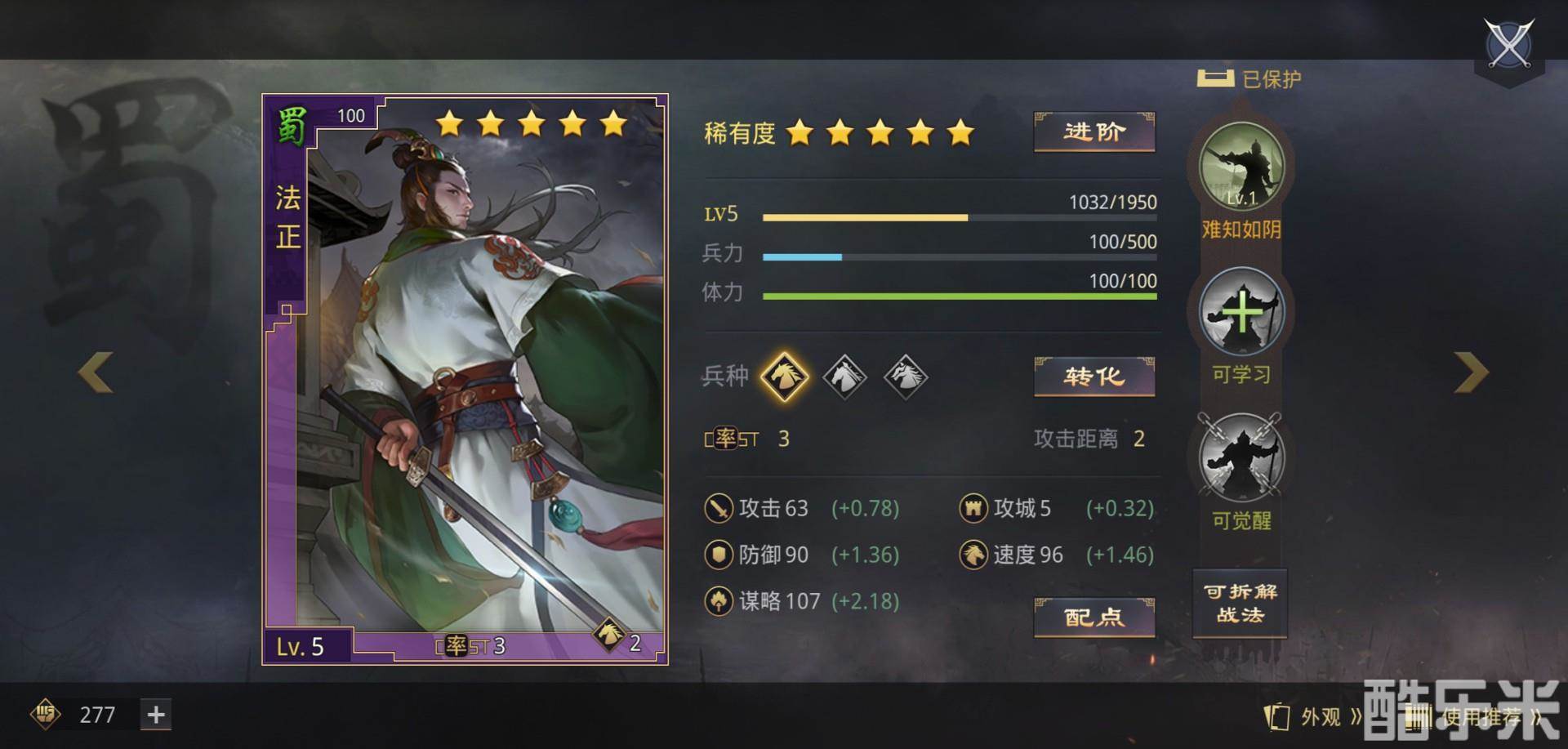Viewport: 1568px width, 749px height.
Task: Close the hero screen with crossed-swords icon
Action: coord(1509,44)
